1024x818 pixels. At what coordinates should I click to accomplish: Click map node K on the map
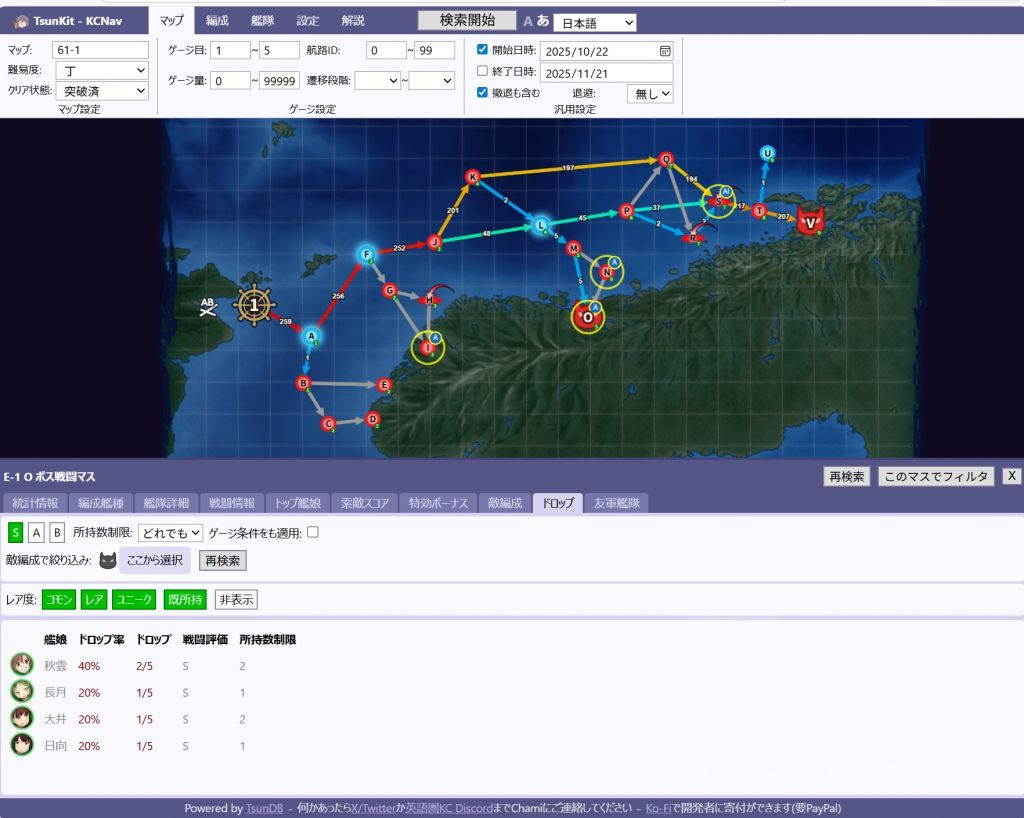pyautogui.click(x=473, y=177)
